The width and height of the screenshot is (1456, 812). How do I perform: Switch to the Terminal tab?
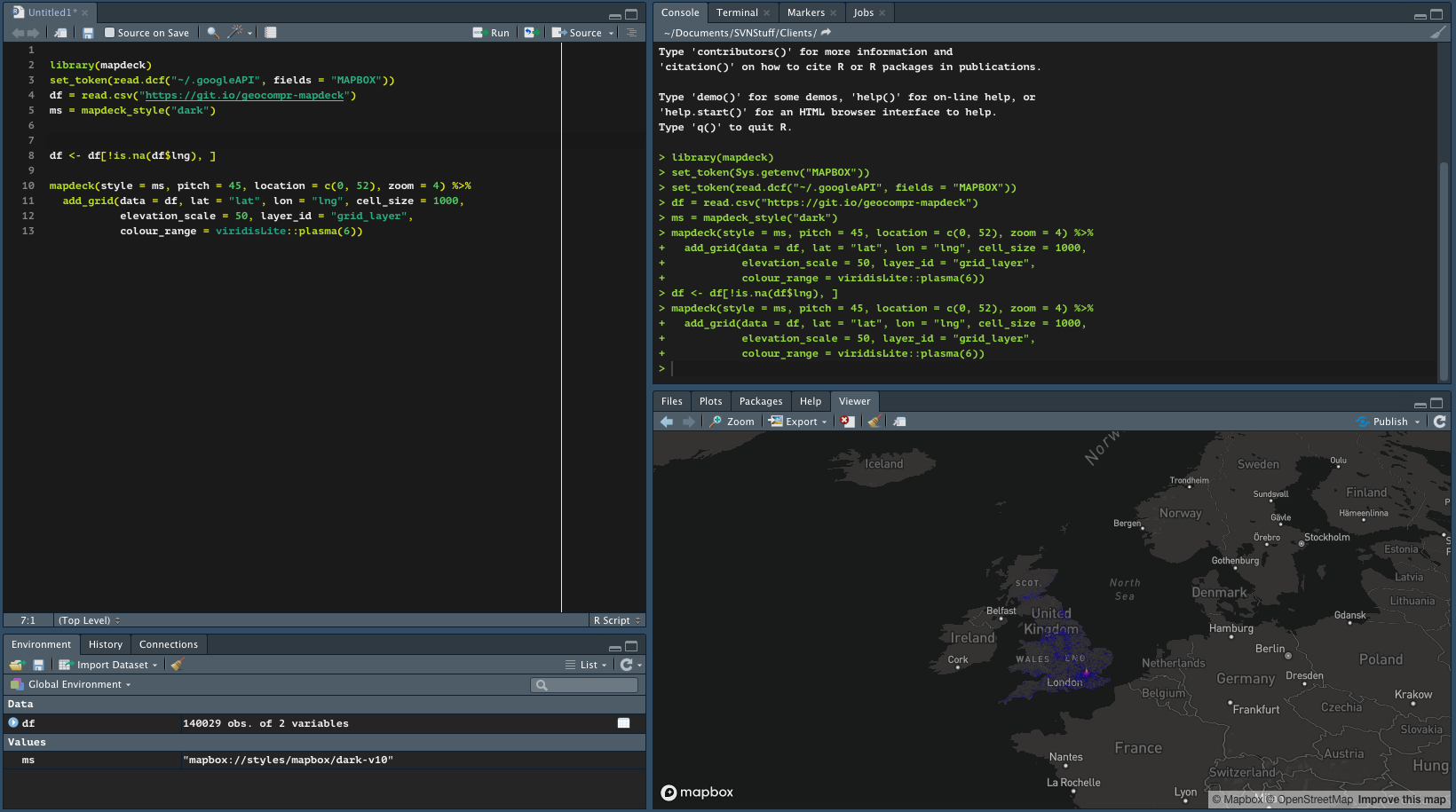(x=735, y=12)
